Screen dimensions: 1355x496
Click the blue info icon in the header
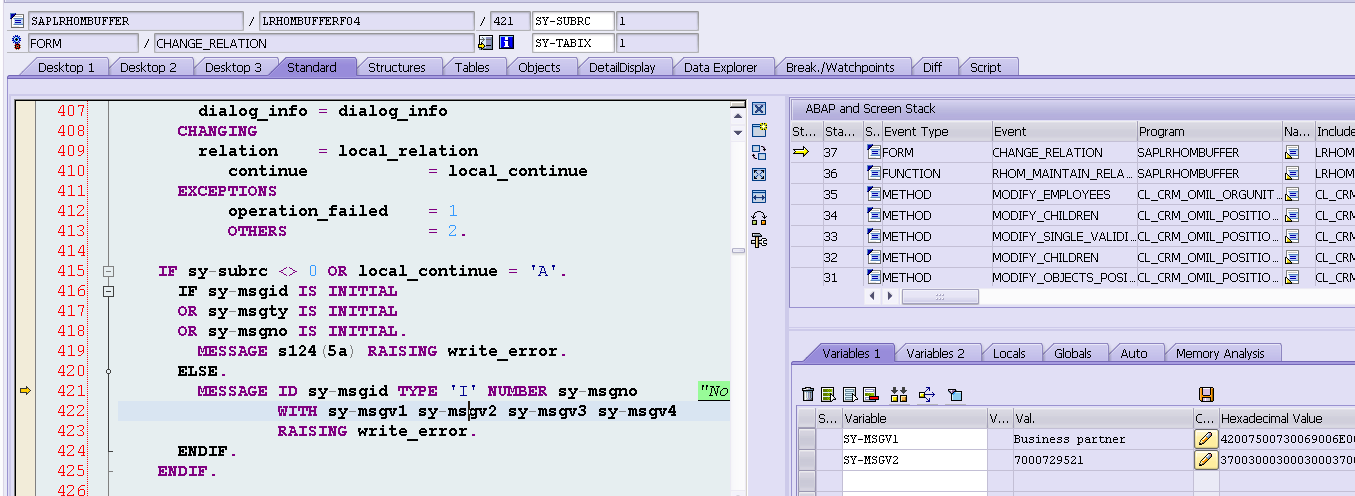click(507, 43)
